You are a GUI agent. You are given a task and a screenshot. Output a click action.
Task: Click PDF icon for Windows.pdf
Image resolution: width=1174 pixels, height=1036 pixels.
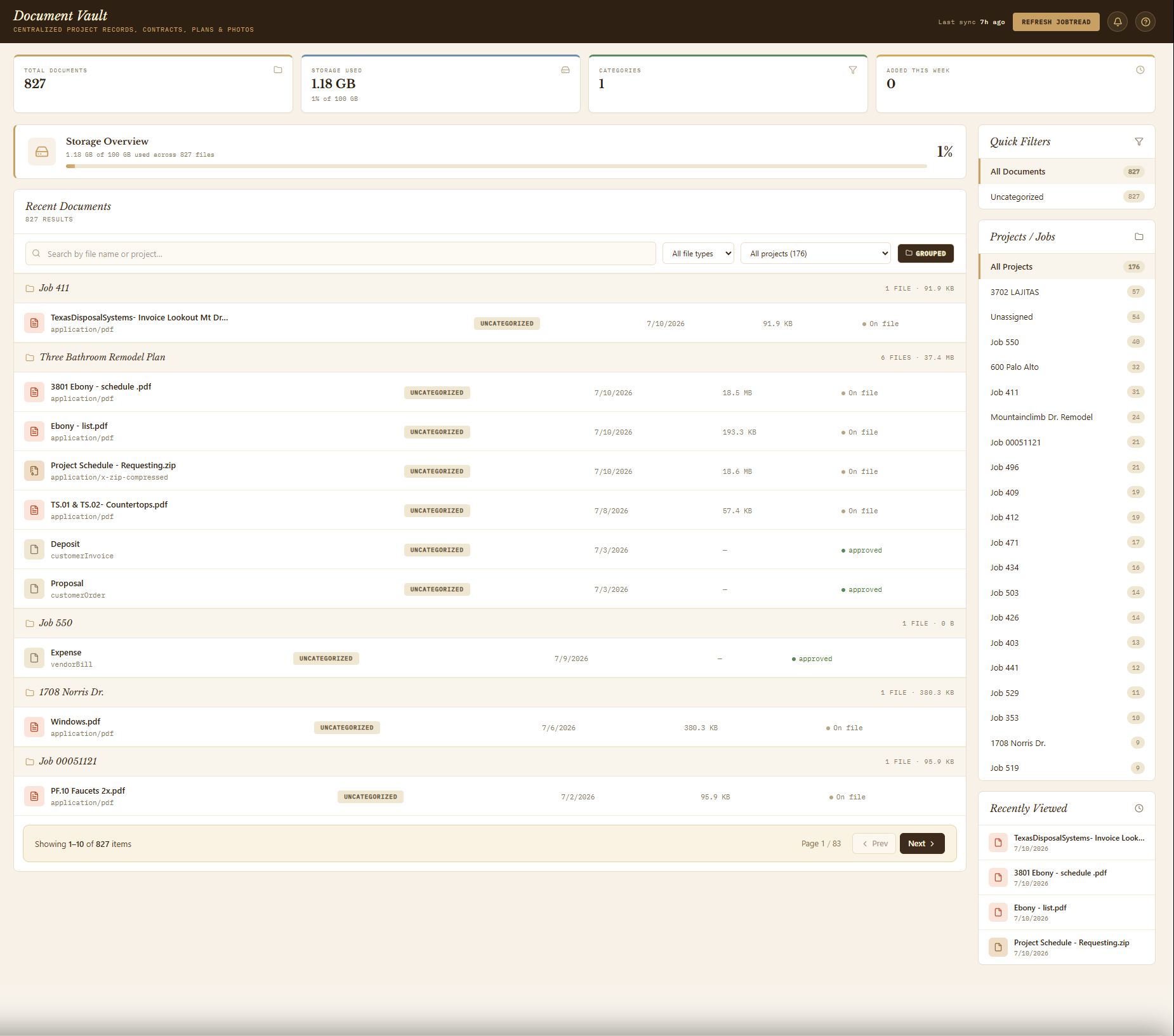pos(34,727)
